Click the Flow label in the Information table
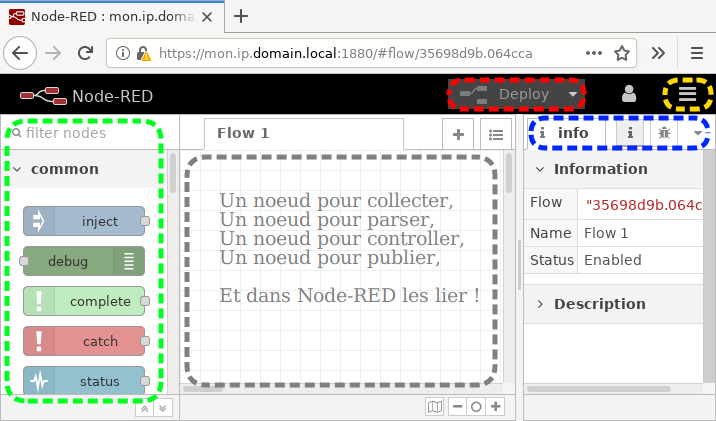The height and width of the screenshot is (421, 716). [546, 202]
